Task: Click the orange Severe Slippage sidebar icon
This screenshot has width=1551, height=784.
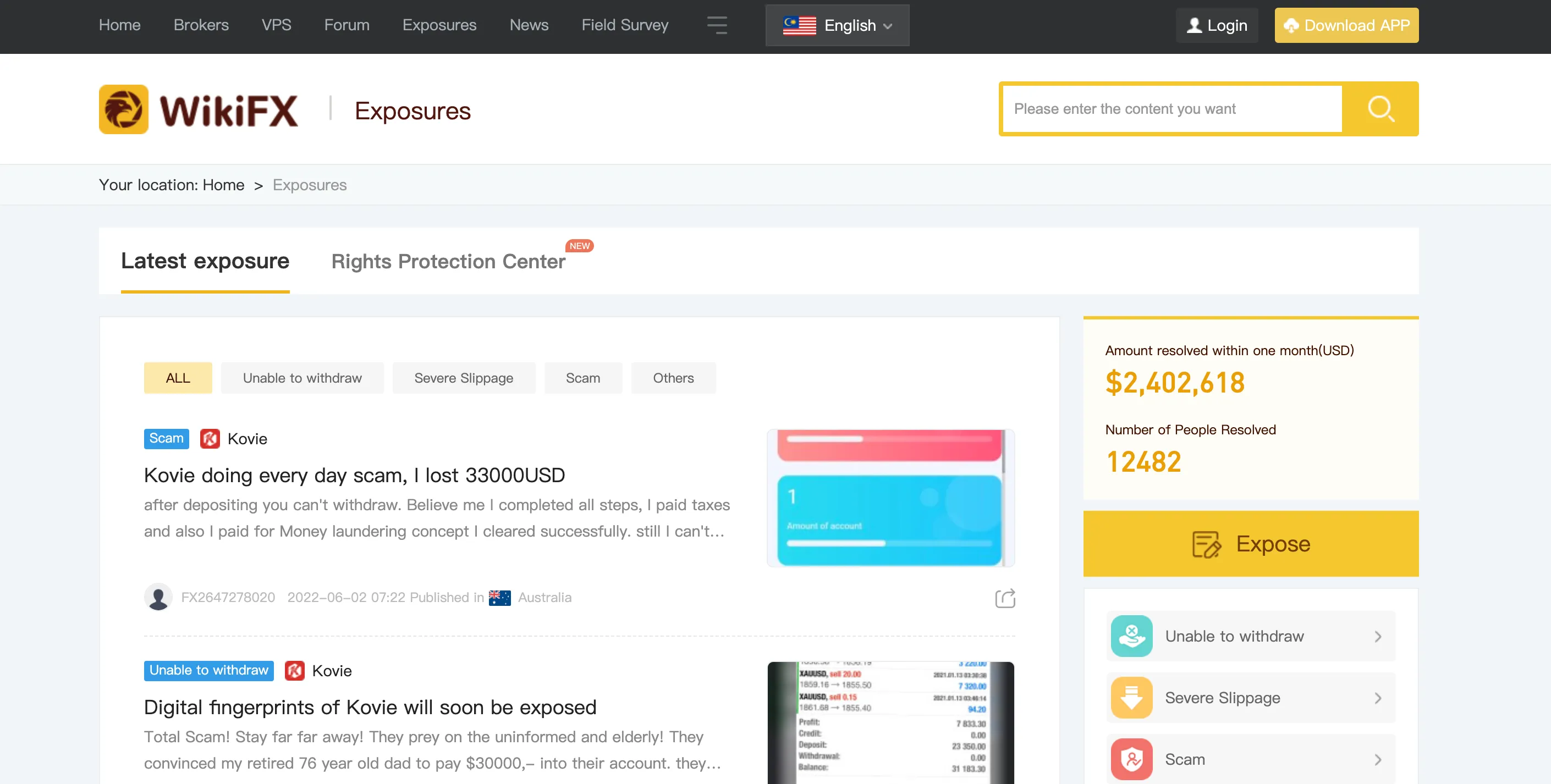Action: [x=1131, y=698]
